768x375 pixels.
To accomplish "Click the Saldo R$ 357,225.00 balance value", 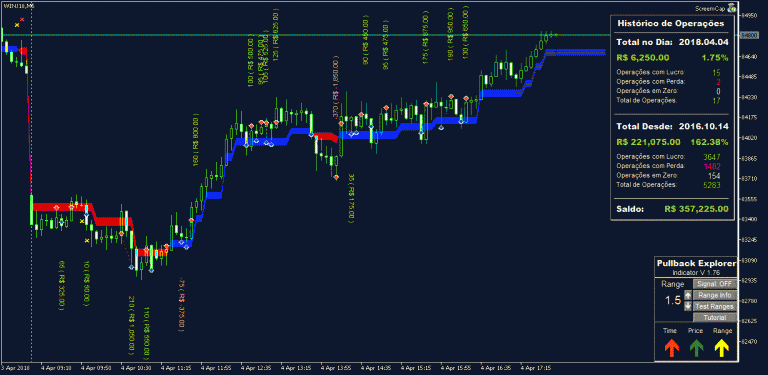I will pos(696,209).
